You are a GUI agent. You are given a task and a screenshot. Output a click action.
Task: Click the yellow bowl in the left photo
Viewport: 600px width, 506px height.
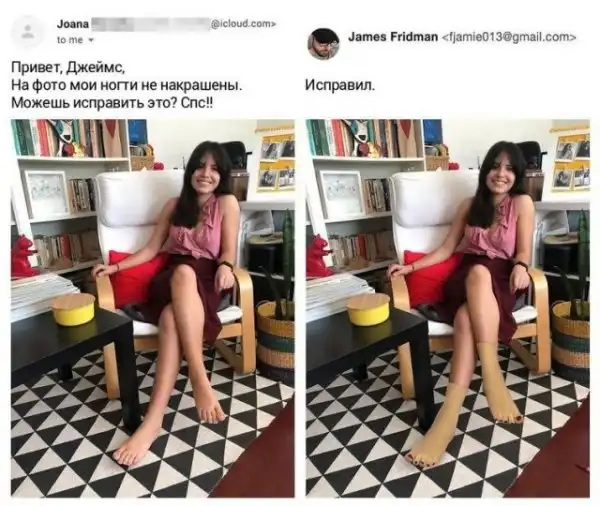(x=73, y=309)
